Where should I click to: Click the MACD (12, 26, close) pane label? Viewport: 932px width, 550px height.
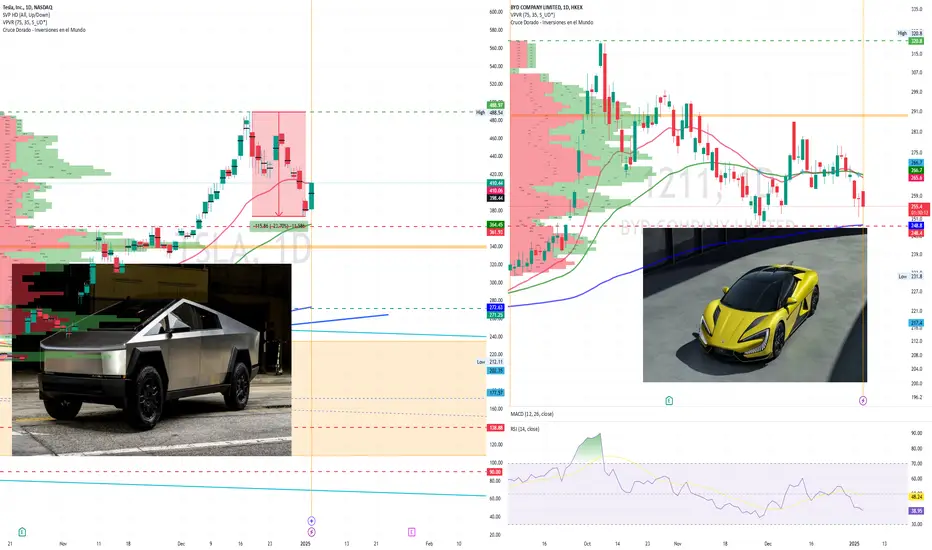[x=532, y=414]
